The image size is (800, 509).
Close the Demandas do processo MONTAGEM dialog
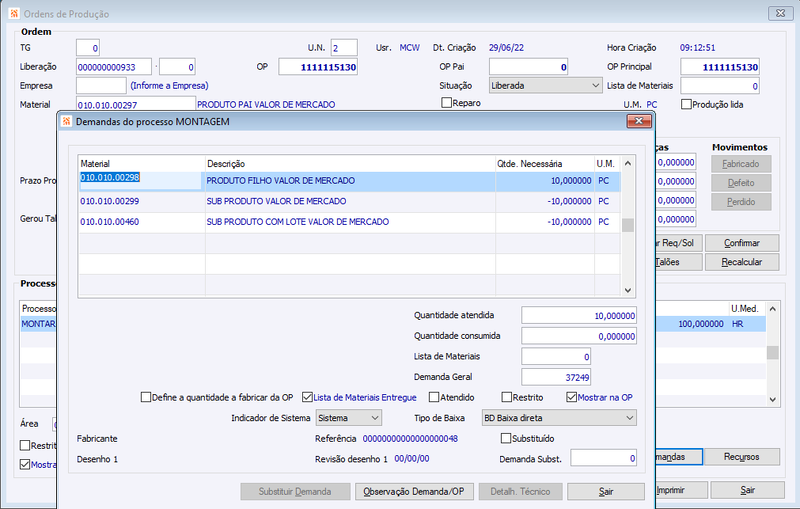coord(639,121)
